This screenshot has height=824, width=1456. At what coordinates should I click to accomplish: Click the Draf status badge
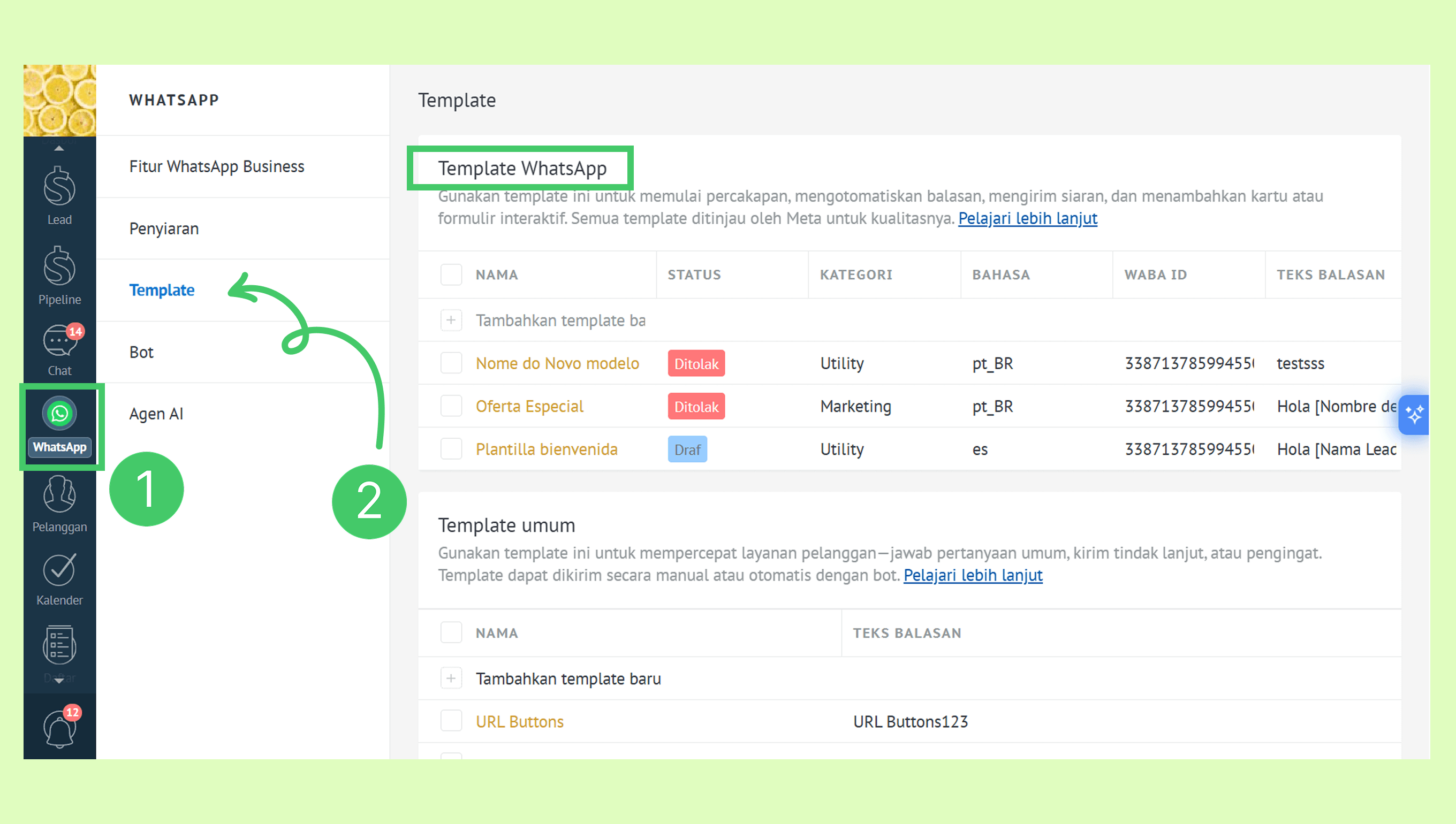pos(687,449)
